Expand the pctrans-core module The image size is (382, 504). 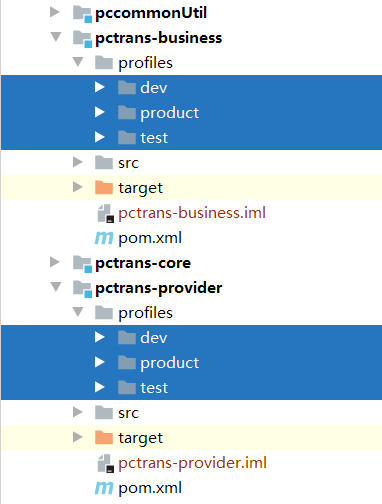(55, 262)
